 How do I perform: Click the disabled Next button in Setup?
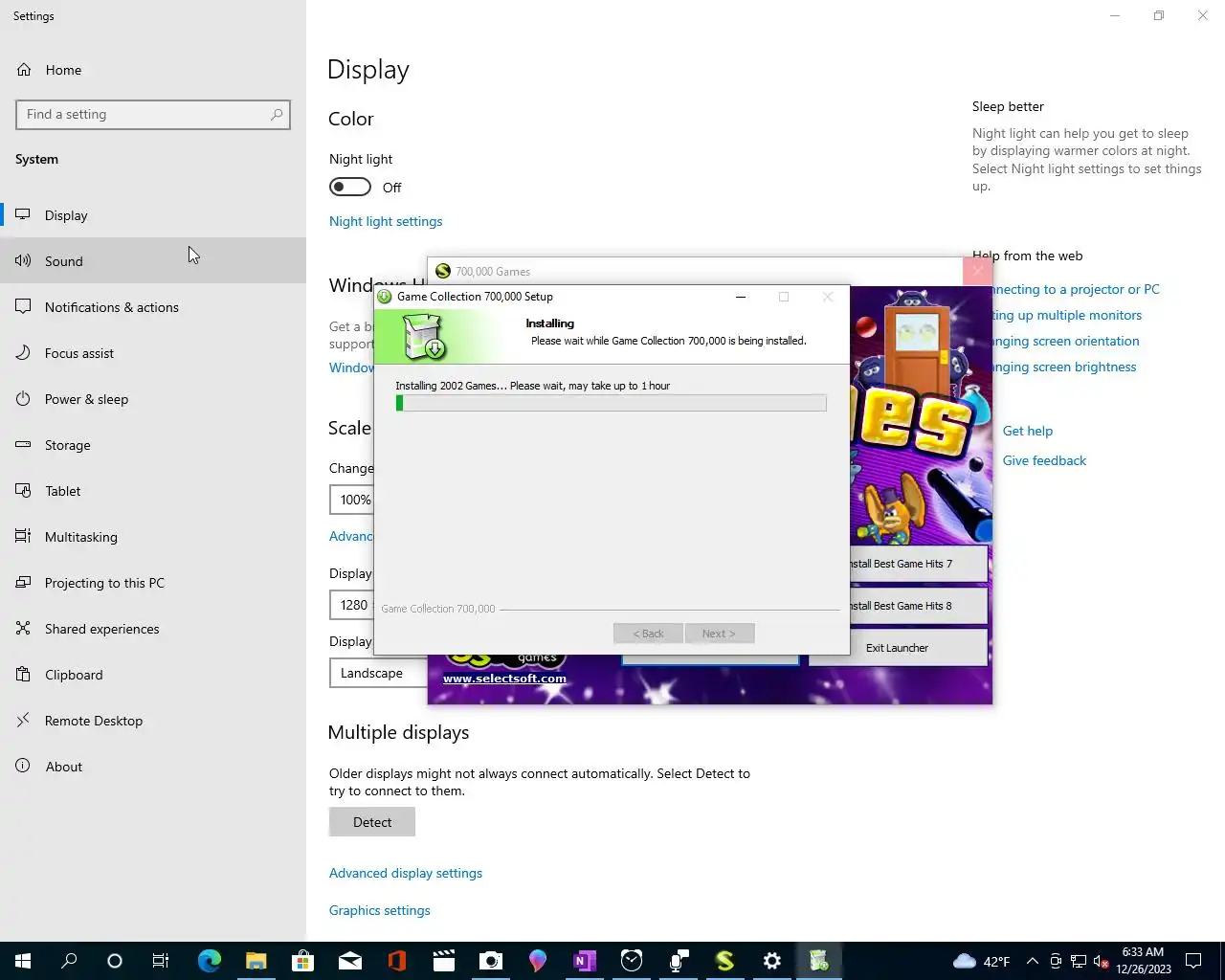click(719, 634)
